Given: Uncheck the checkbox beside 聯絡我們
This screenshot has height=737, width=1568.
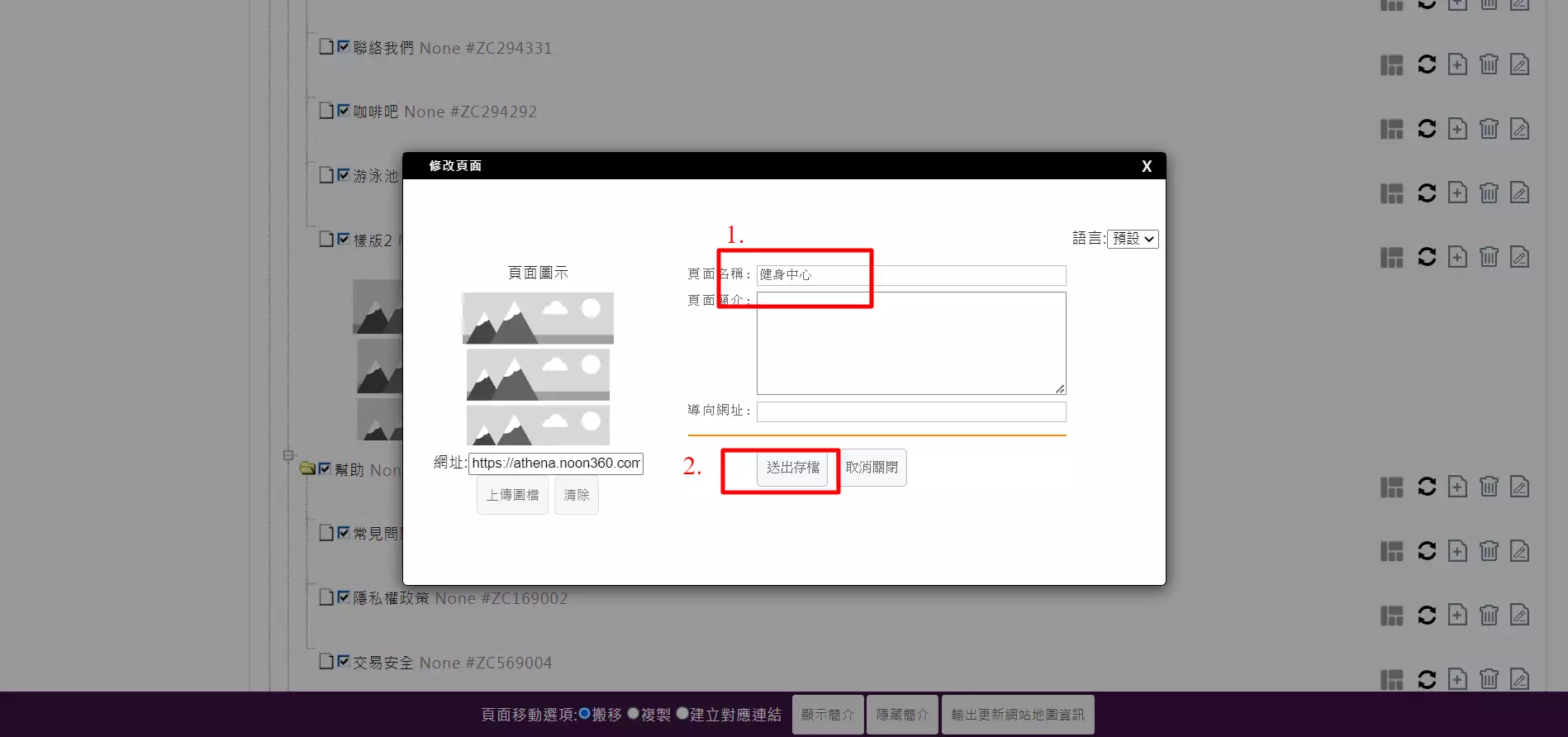Looking at the screenshot, I should coord(344,47).
